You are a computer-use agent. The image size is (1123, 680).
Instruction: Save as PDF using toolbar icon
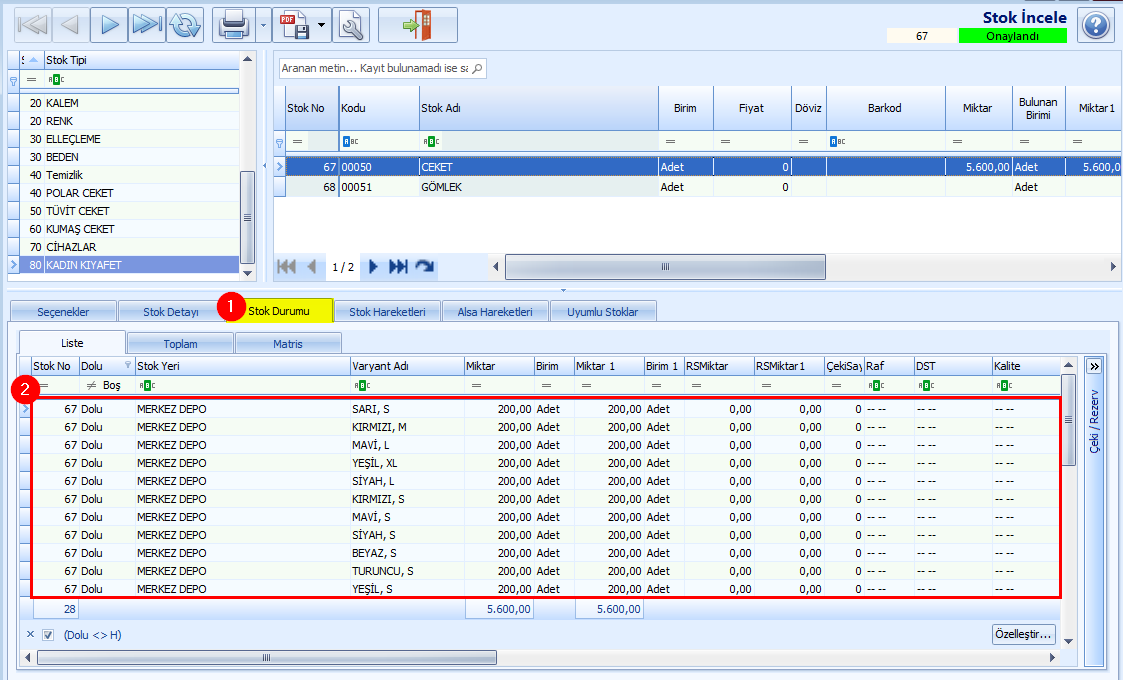(294, 25)
